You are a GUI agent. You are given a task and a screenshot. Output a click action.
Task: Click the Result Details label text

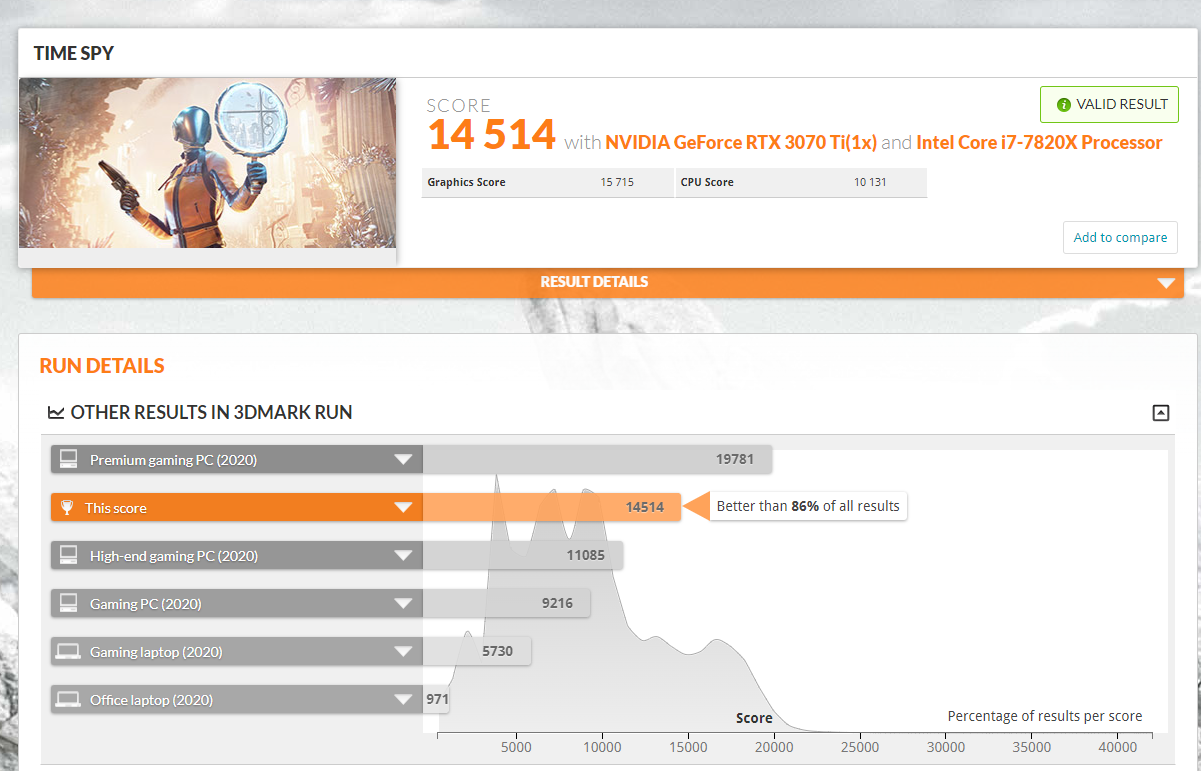pyautogui.click(x=594, y=282)
